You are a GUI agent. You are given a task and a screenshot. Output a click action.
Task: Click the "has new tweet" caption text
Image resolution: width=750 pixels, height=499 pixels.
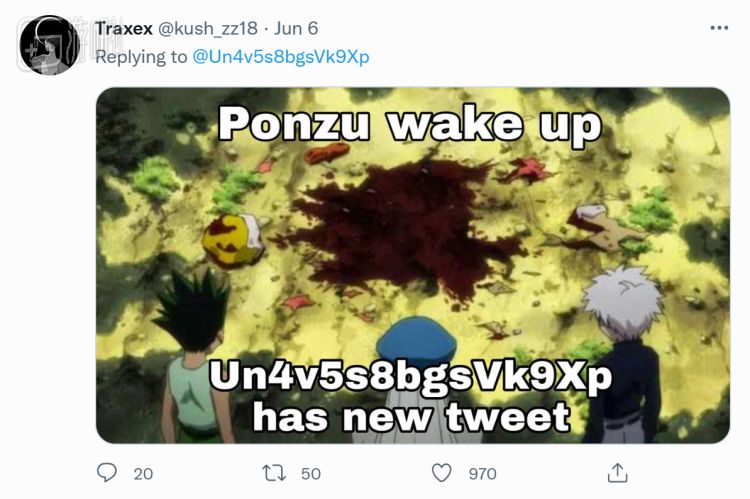[411, 416]
